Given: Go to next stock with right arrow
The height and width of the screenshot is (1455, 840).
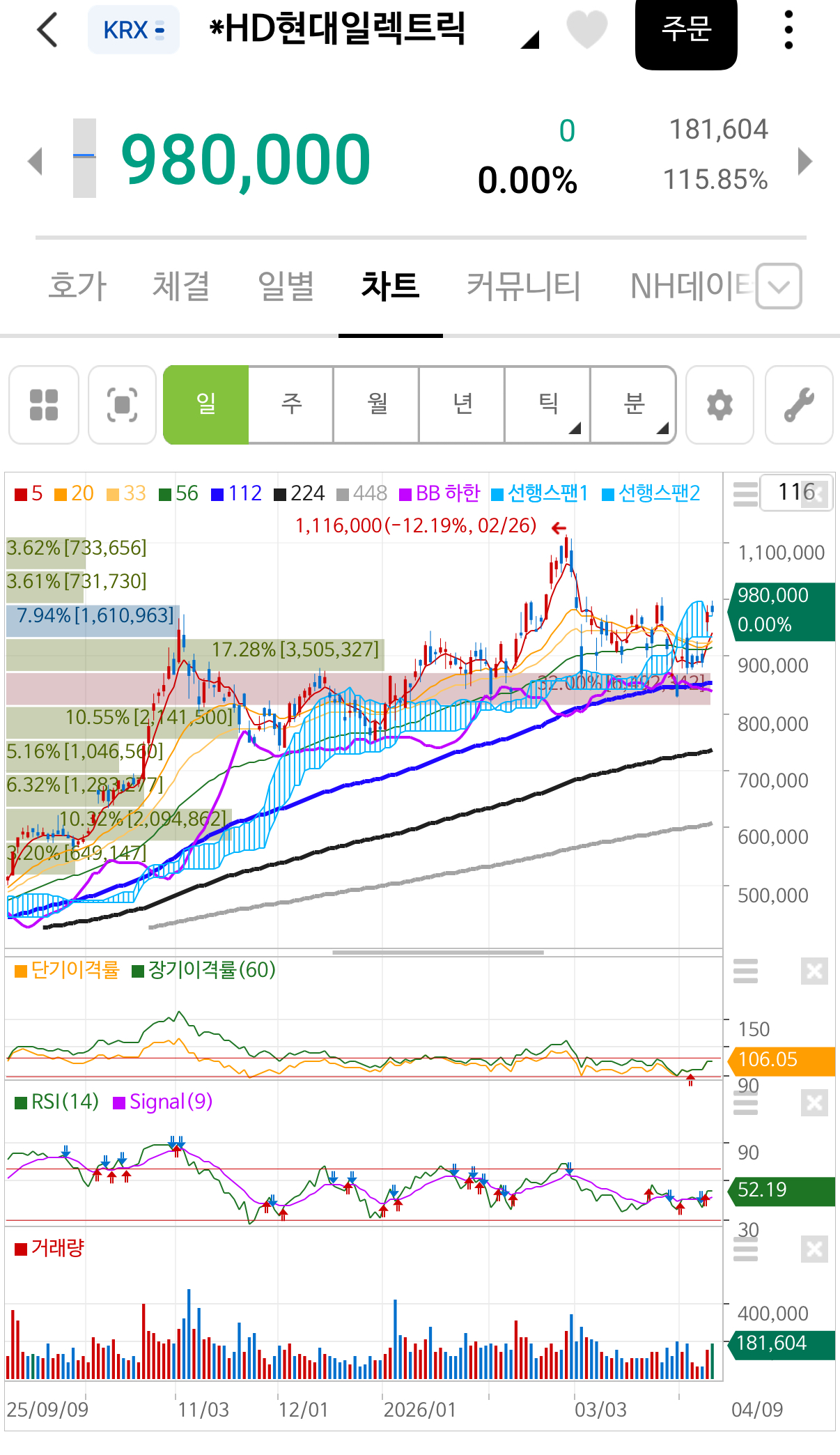Looking at the screenshot, I should pyautogui.click(x=805, y=161).
